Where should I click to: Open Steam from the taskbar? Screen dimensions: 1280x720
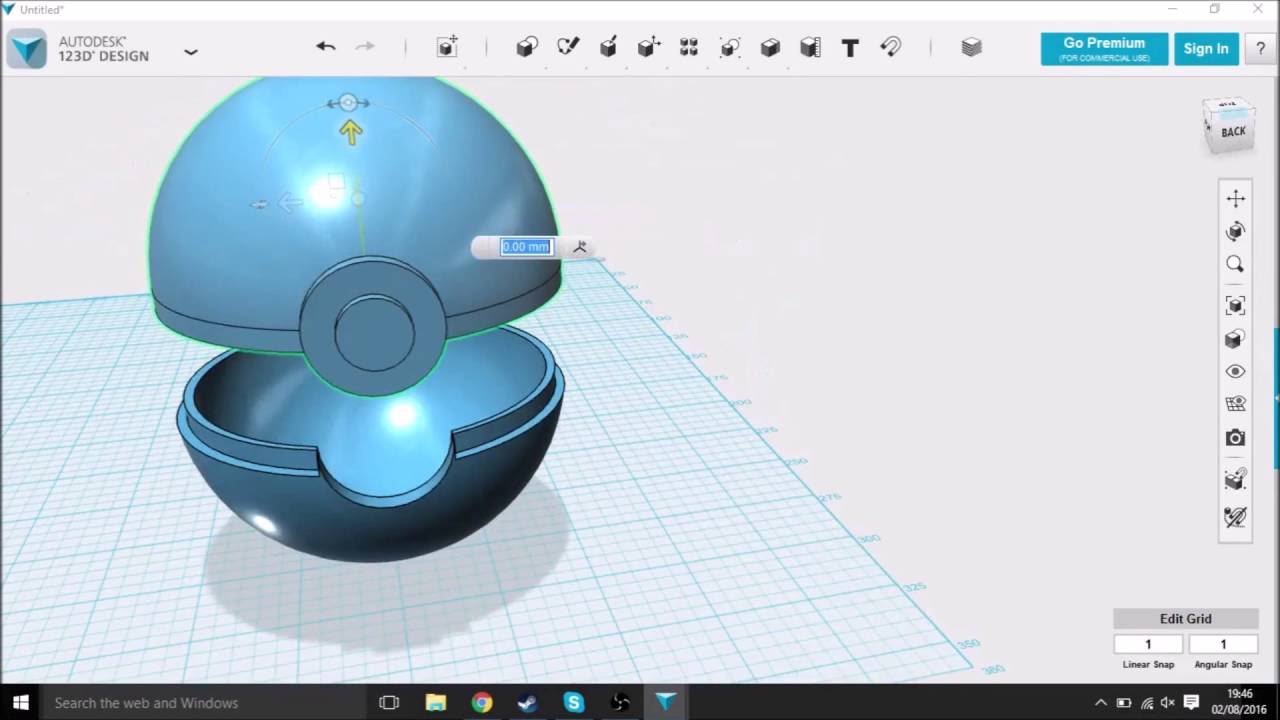point(528,703)
